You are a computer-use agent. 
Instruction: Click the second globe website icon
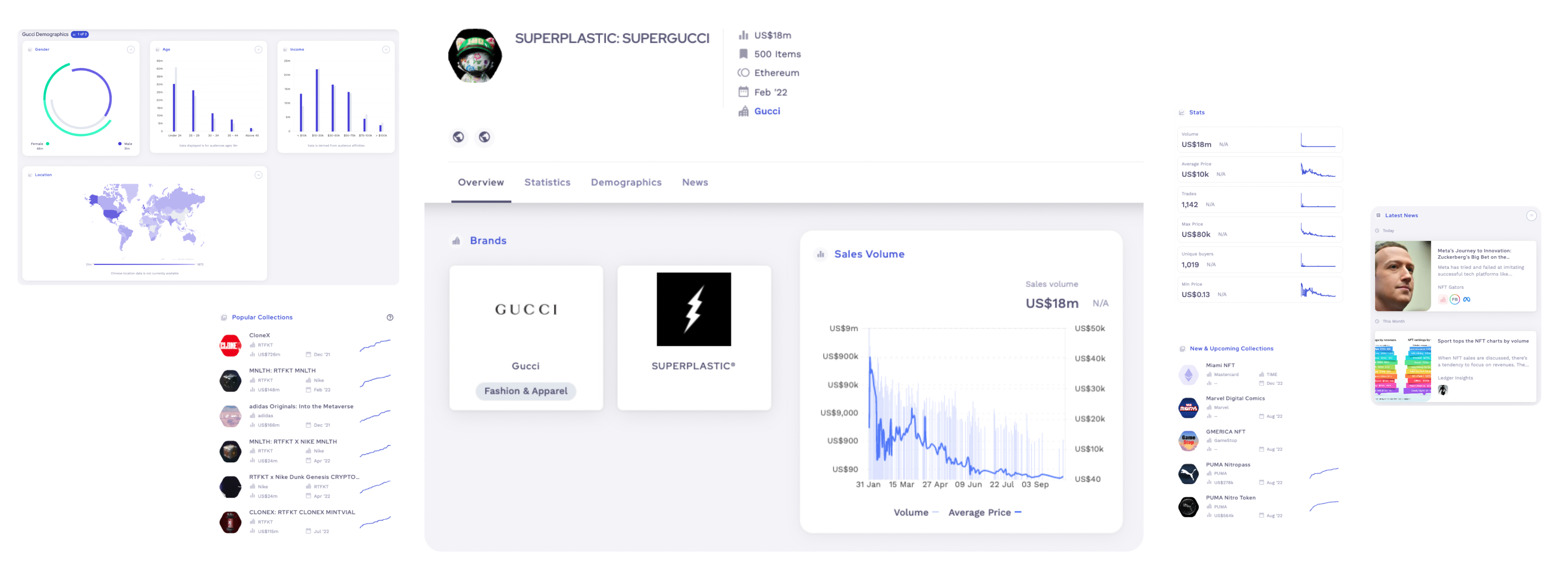click(485, 137)
